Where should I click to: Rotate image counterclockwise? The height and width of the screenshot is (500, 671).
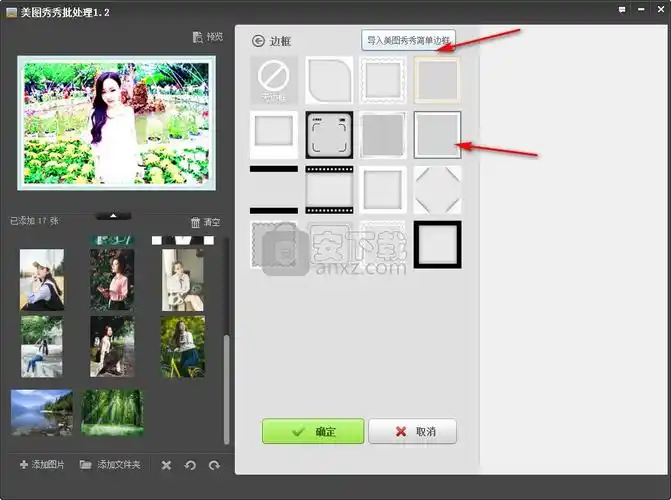pos(190,465)
